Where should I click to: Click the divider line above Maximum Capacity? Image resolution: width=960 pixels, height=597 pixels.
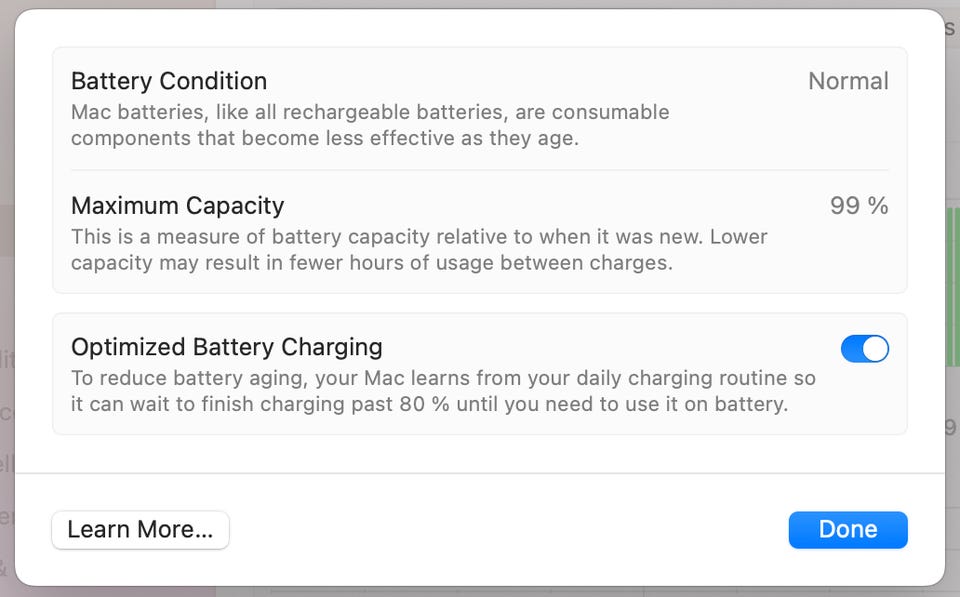[479, 170]
